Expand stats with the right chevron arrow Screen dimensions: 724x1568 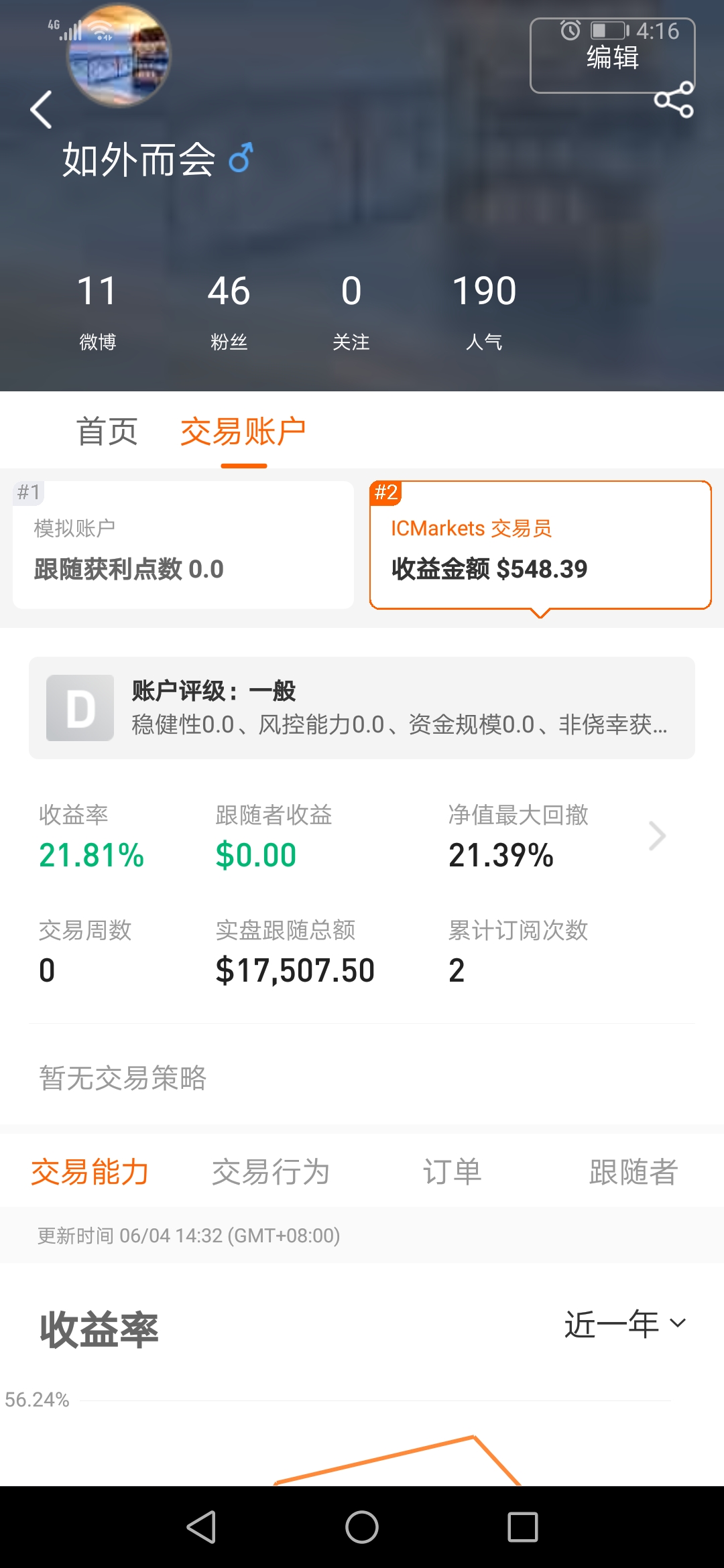[657, 836]
